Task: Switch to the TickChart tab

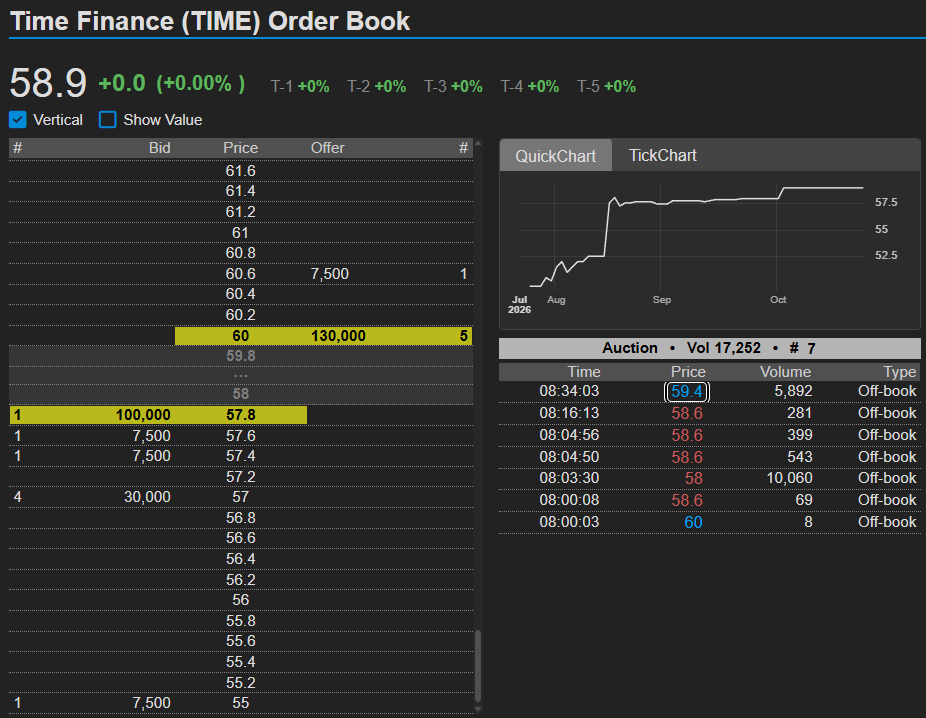Action: point(663,155)
